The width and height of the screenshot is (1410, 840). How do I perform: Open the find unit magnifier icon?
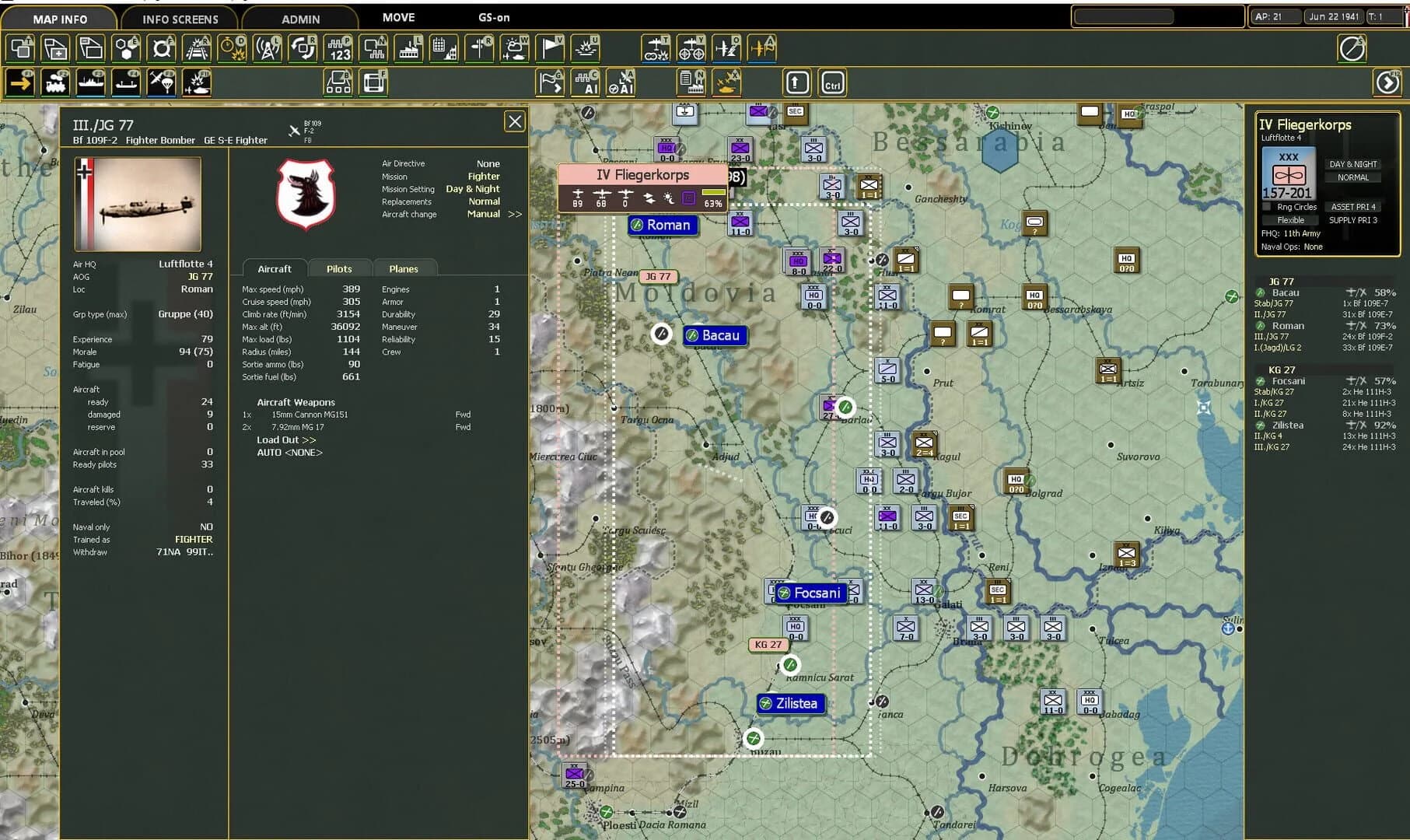coord(162,47)
